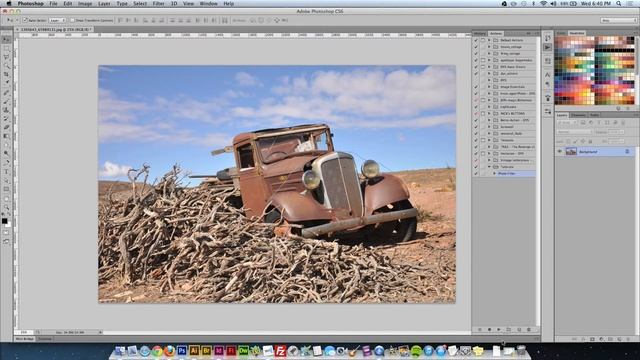
Task: Expand the Default Actions set
Action: tap(489, 40)
